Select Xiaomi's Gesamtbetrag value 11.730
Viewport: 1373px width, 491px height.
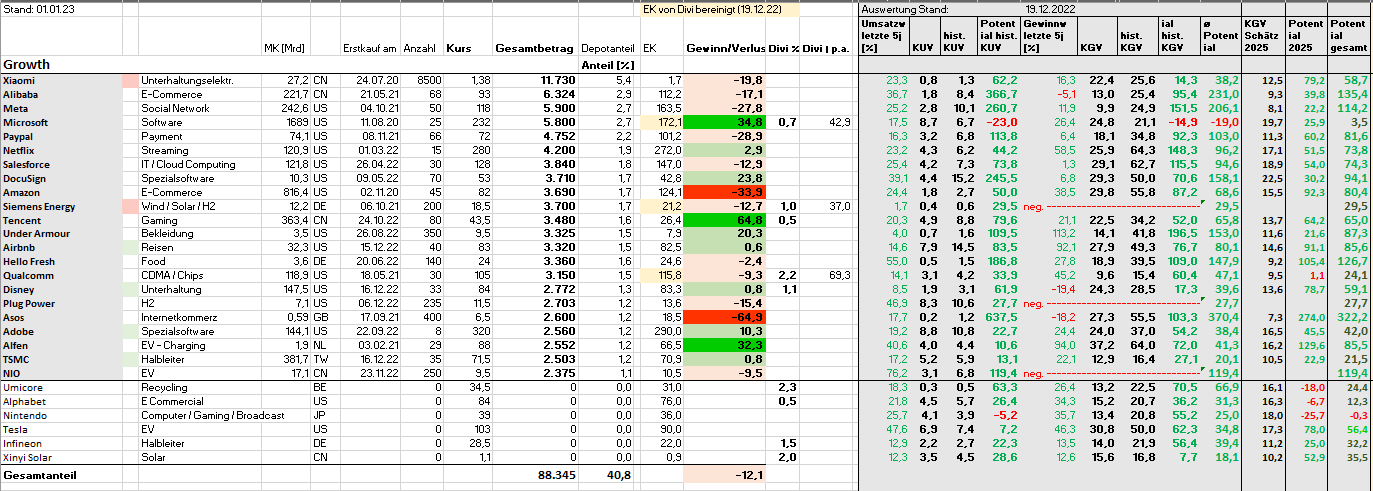(535, 79)
